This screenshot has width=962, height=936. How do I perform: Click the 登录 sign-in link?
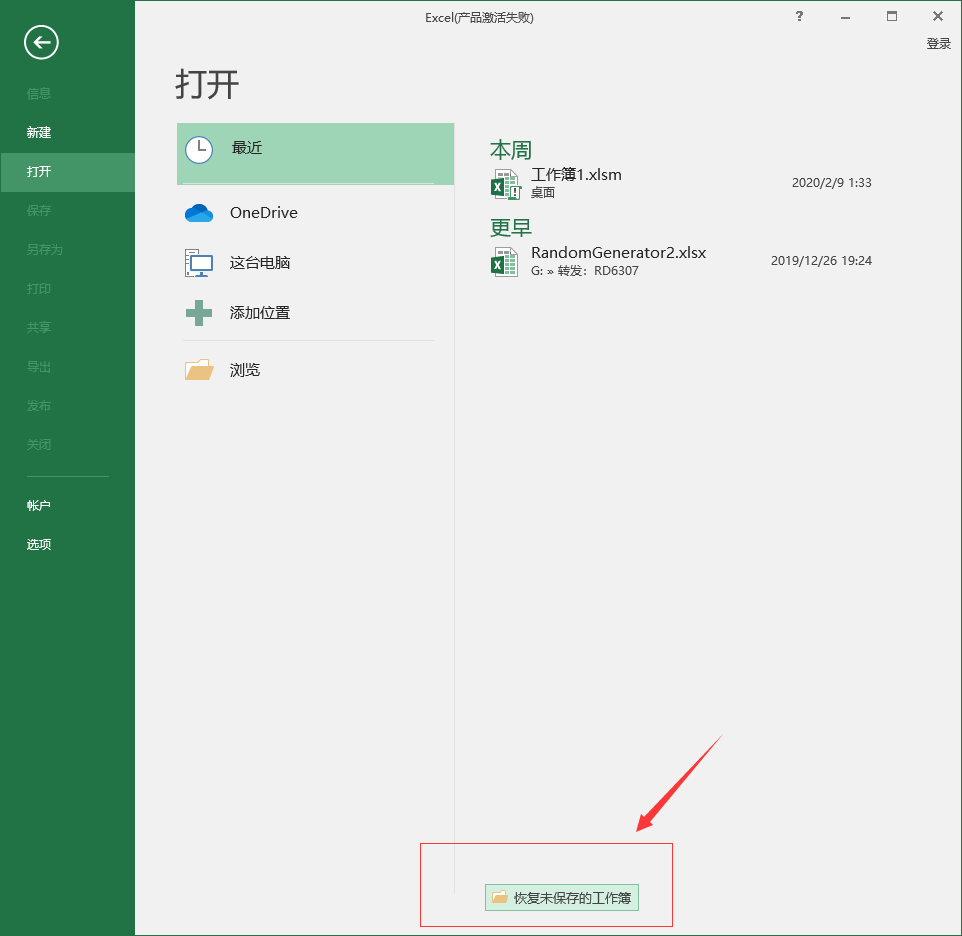tap(938, 44)
